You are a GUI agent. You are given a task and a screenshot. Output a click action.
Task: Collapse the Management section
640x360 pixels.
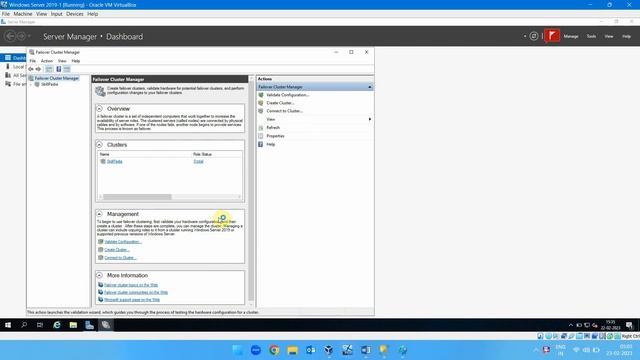tap(99, 214)
